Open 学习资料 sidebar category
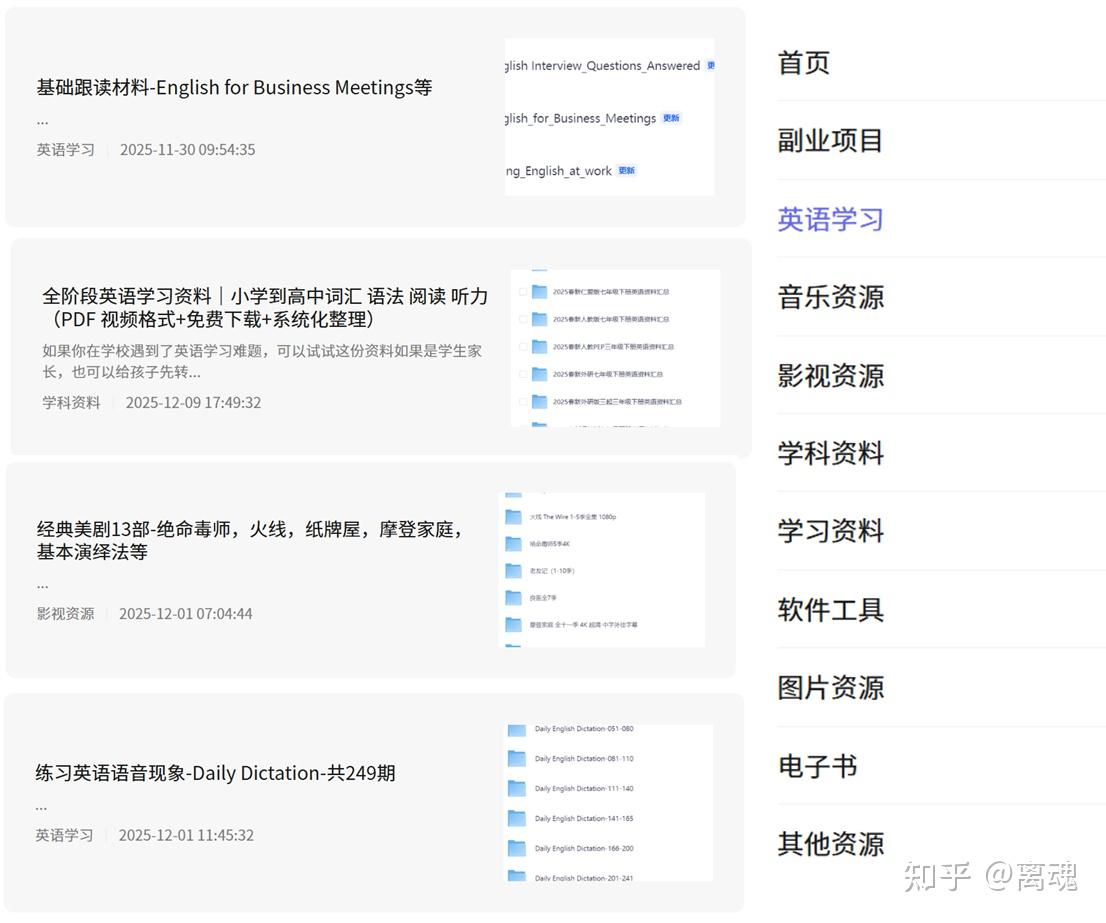The image size is (1106, 923). [830, 531]
